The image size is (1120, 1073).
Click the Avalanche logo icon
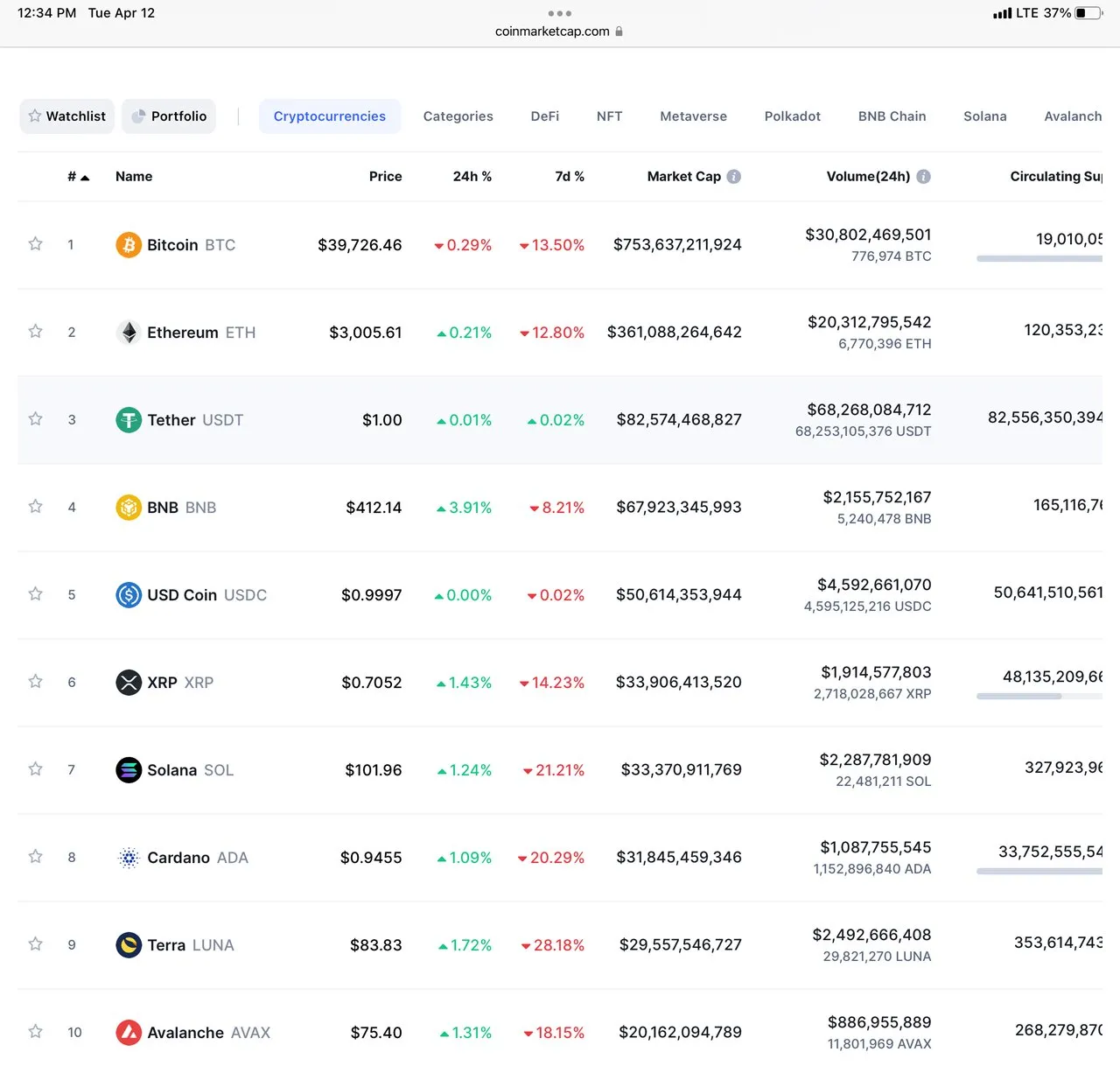[129, 1033]
